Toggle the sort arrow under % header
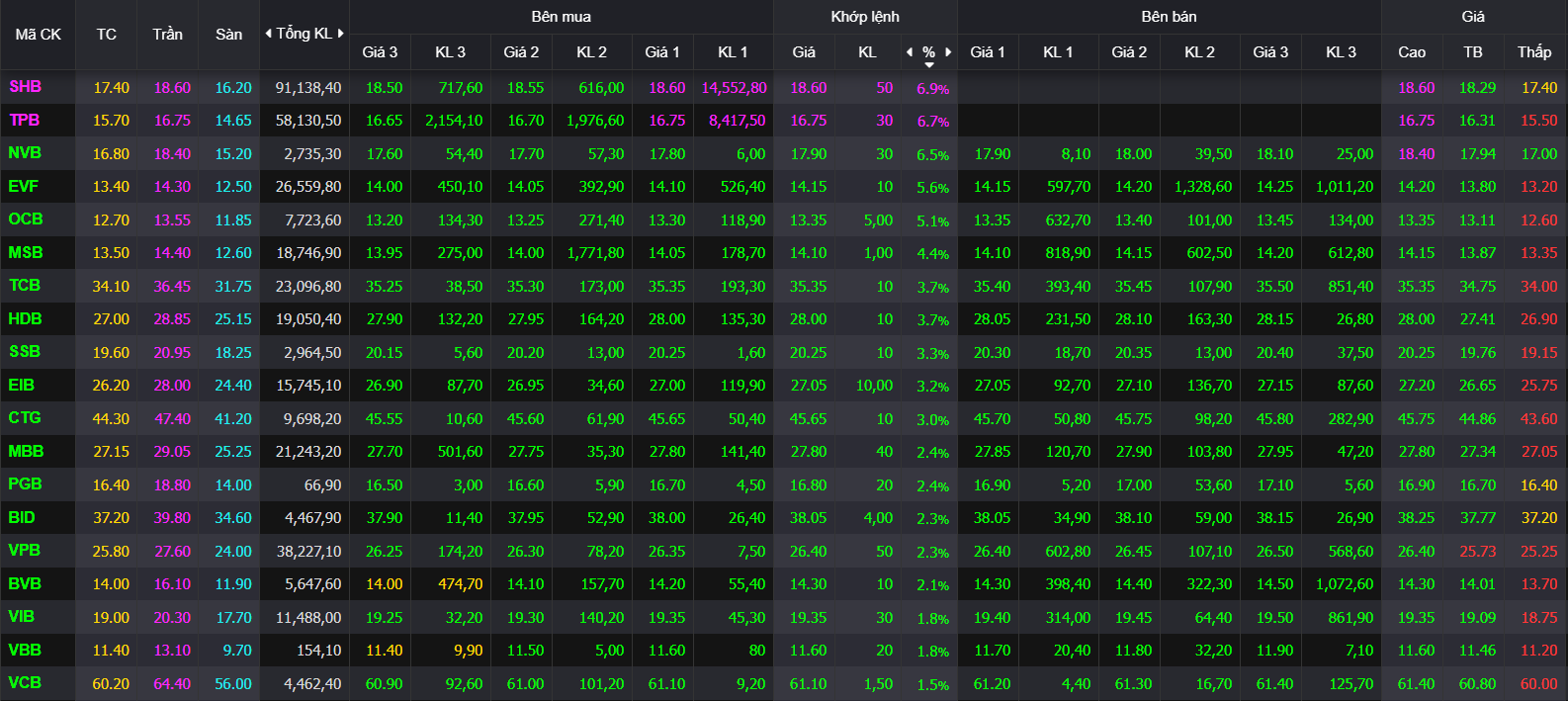 coord(928,65)
